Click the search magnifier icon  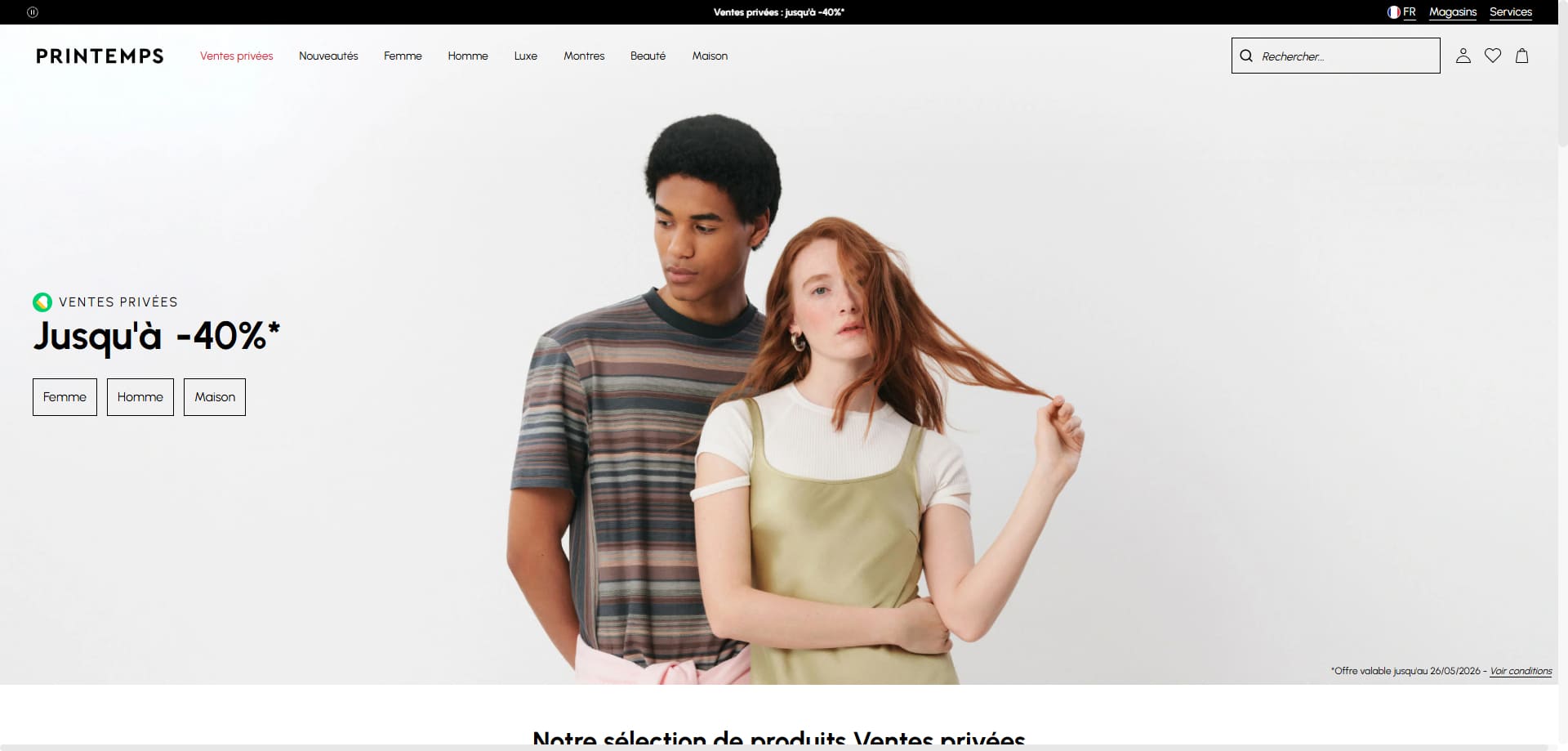click(x=1246, y=56)
